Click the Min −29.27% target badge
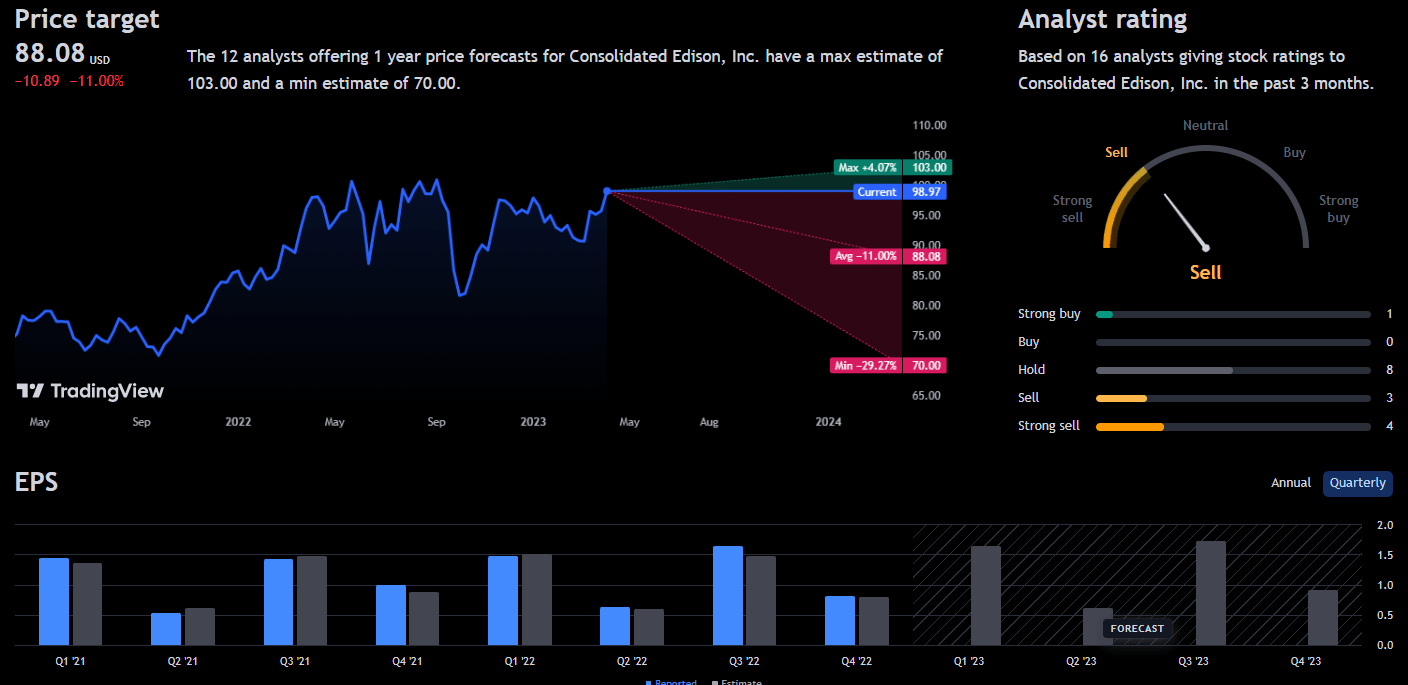Screen dimensions: 1408x685 [866, 365]
